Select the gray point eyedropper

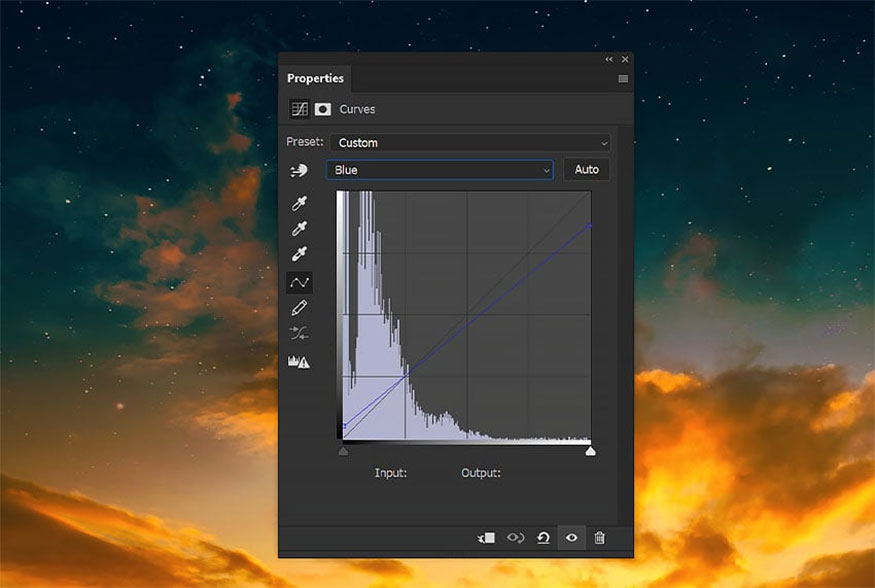299,228
